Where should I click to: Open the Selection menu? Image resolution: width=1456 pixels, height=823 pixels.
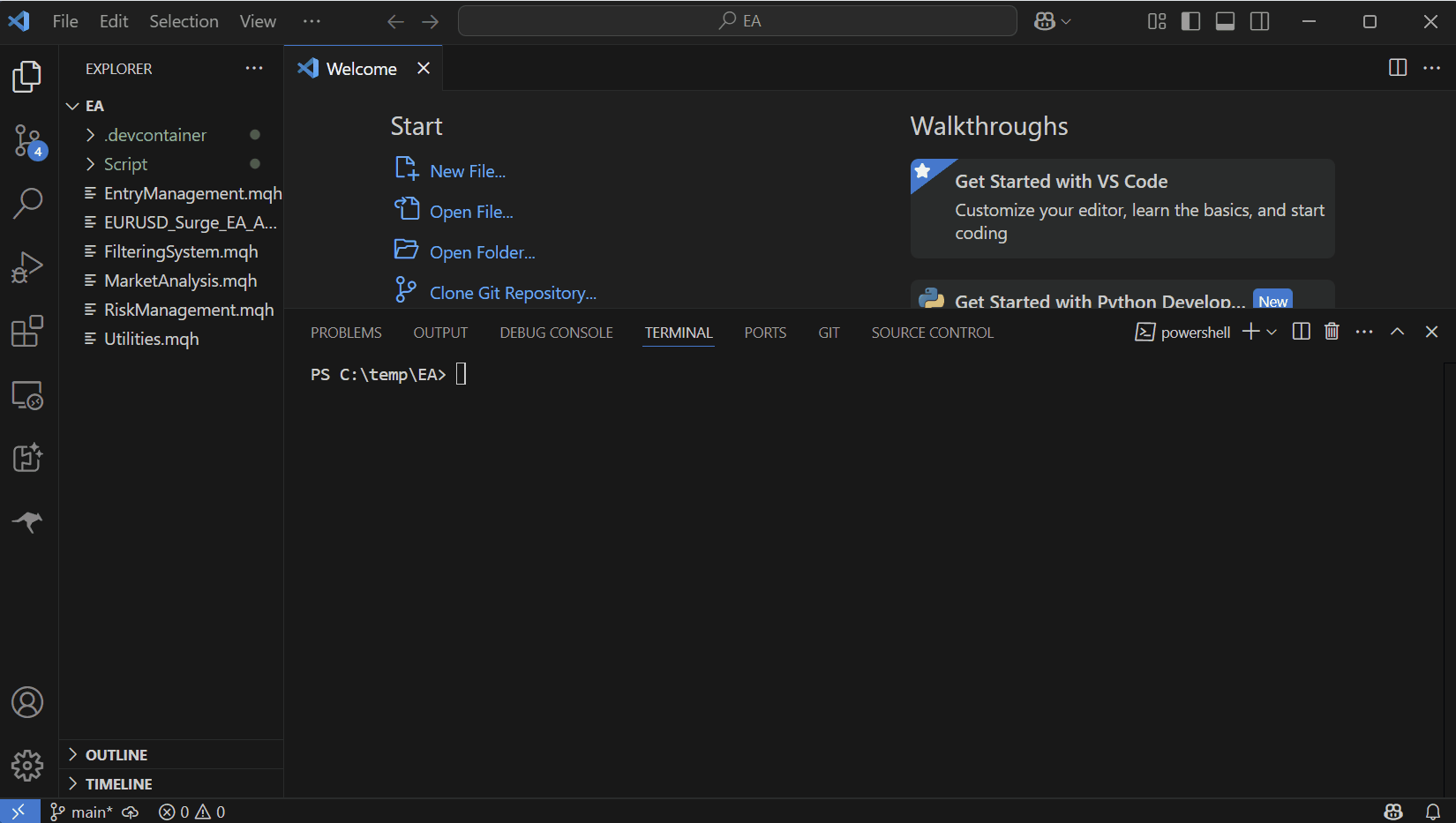[x=184, y=21]
